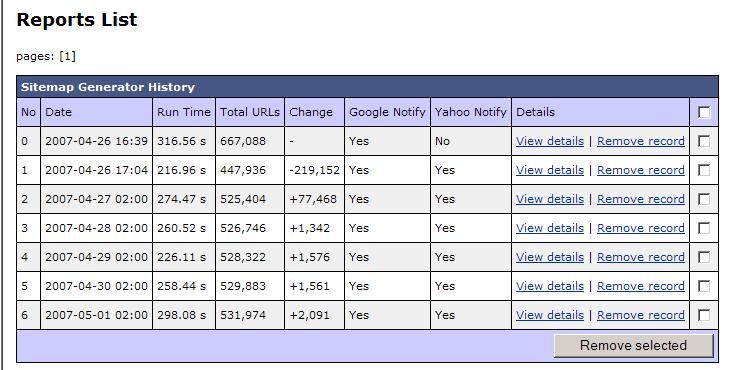Click the Remove selected button
Image resolution: width=729 pixels, height=370 pixels.
[633, 345]
